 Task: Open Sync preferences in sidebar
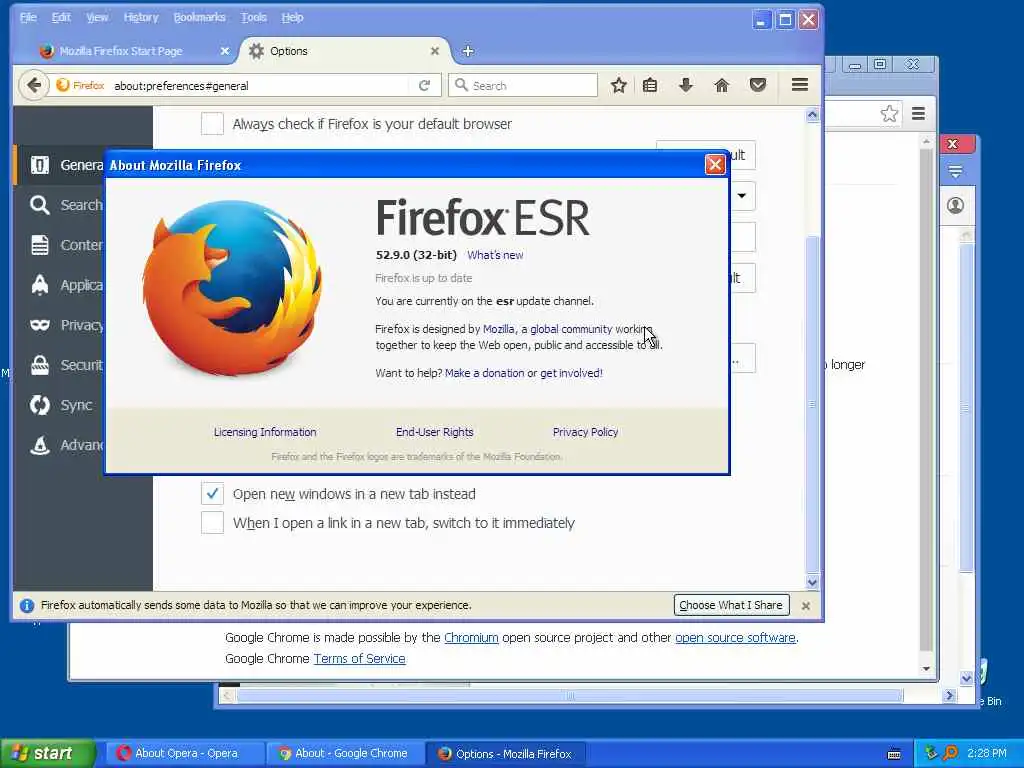pos(60,405)
